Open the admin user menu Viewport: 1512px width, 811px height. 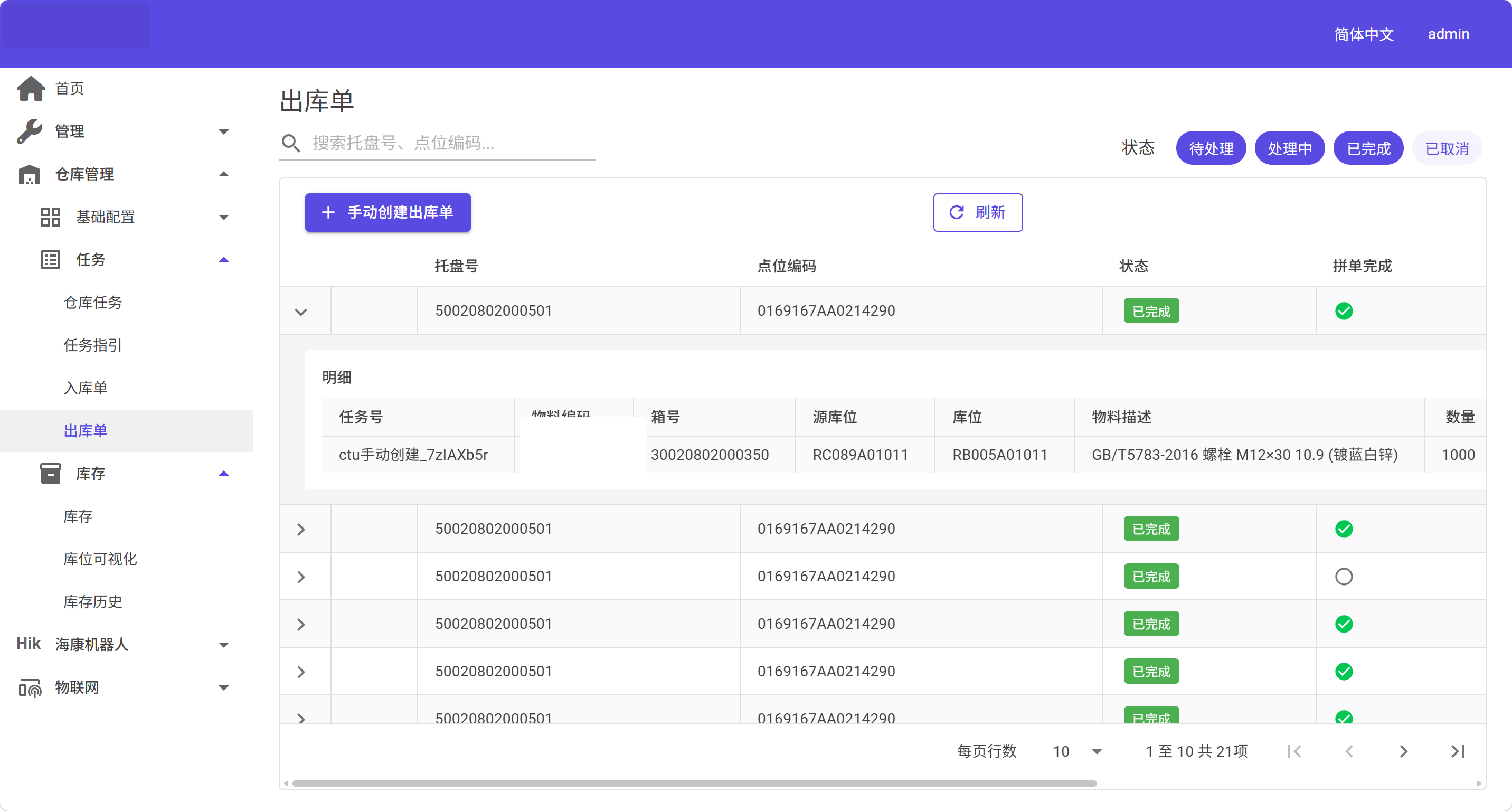(x=1448, y=34)
